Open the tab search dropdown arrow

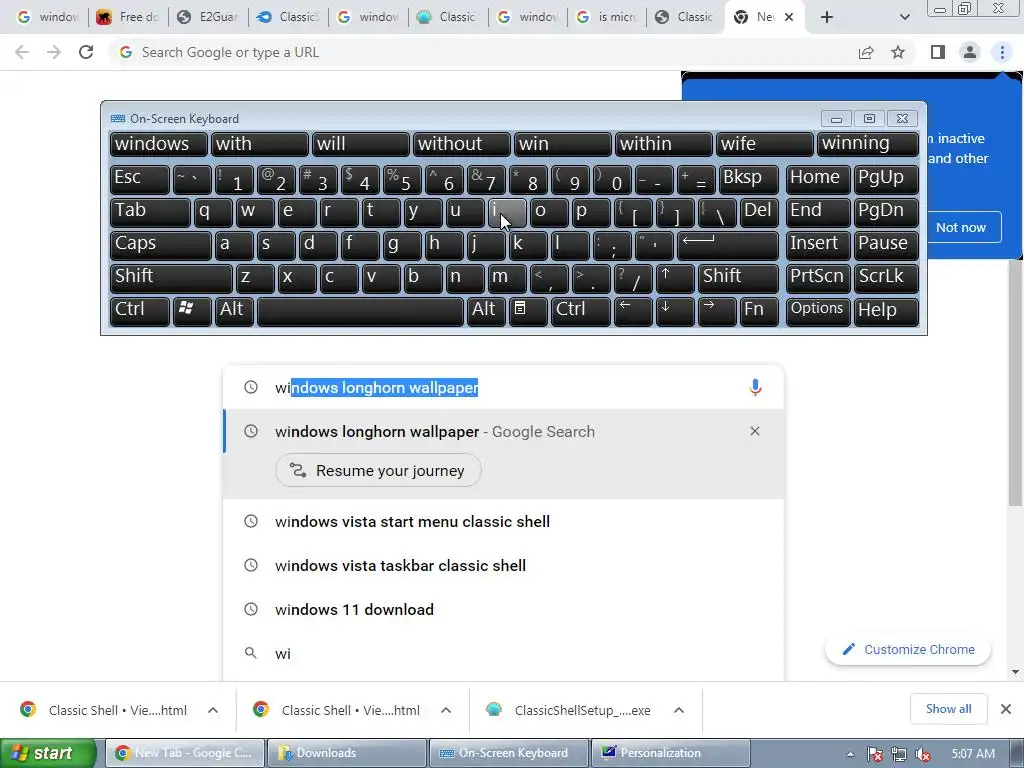(904, 17)
